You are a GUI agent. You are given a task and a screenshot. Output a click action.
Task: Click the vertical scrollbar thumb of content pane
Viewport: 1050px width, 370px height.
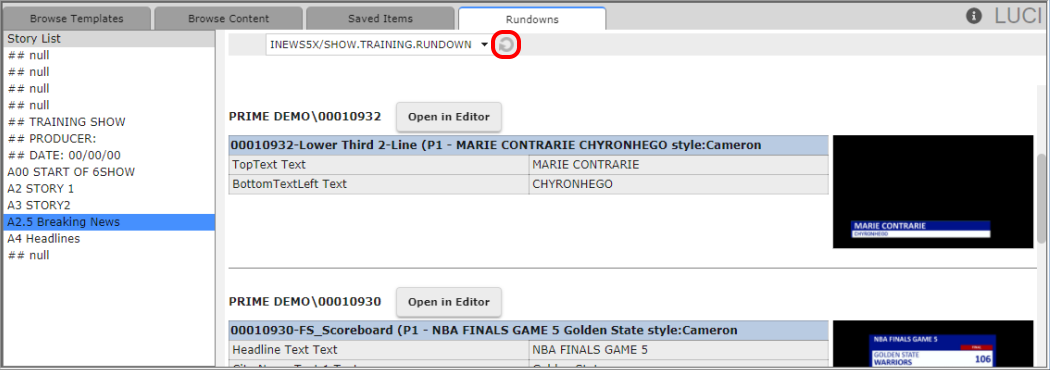(1041, 199)
